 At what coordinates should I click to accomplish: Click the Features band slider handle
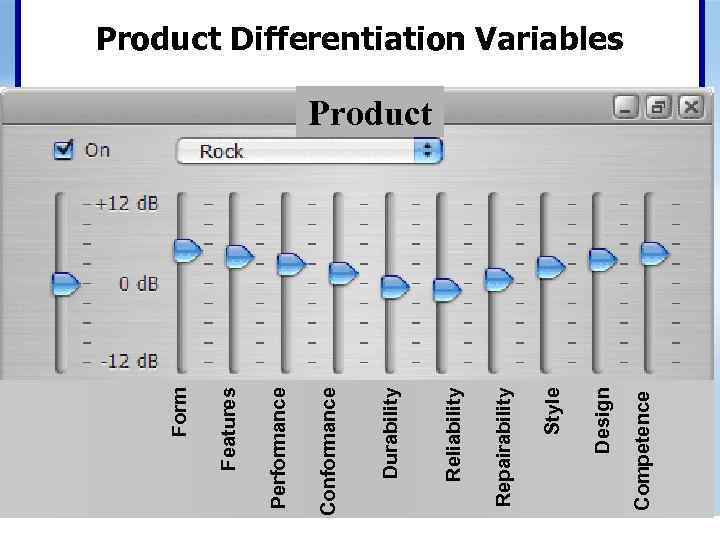pos(239,256)
